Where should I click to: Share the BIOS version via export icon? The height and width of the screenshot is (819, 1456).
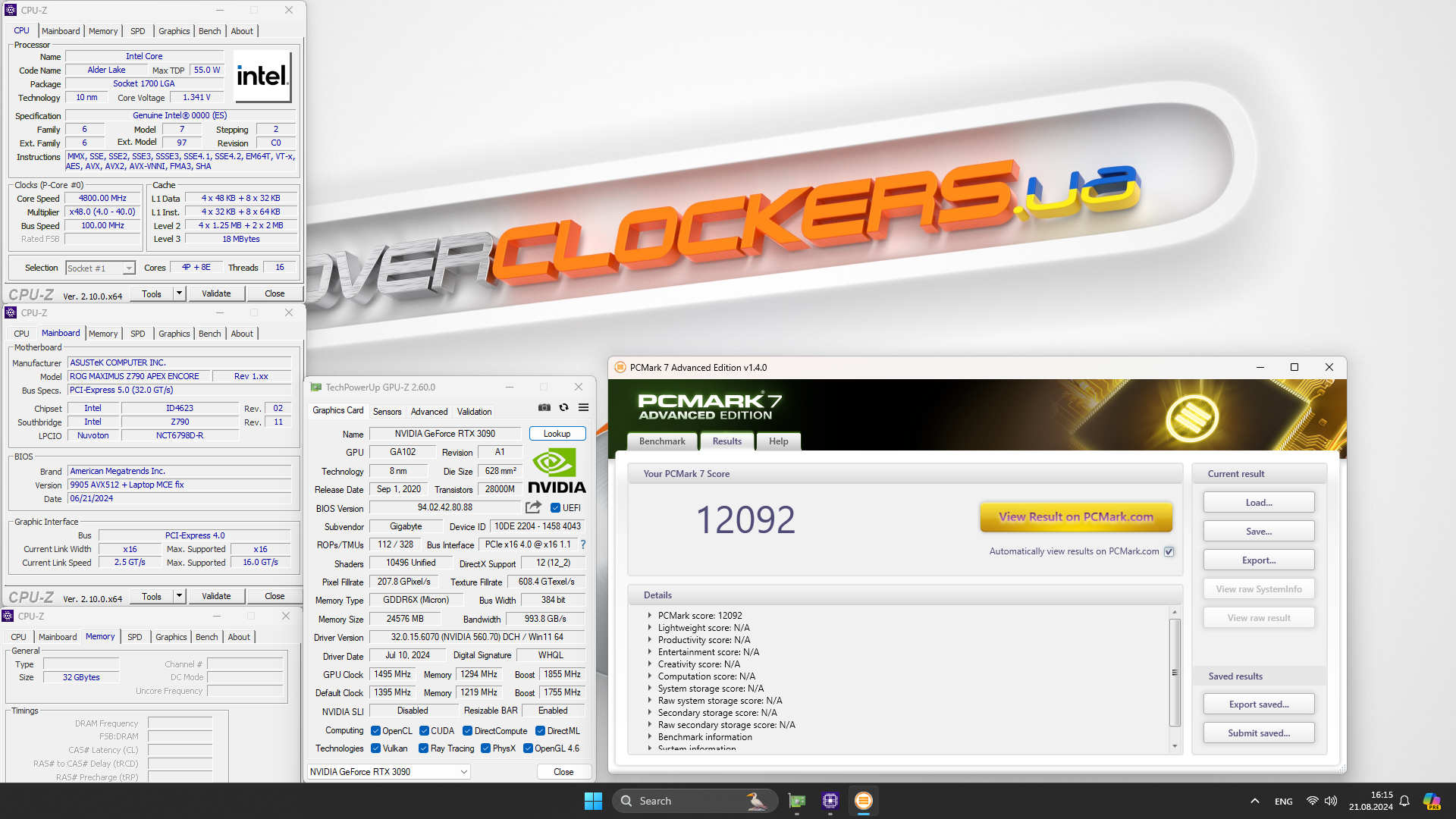point(533,507)
